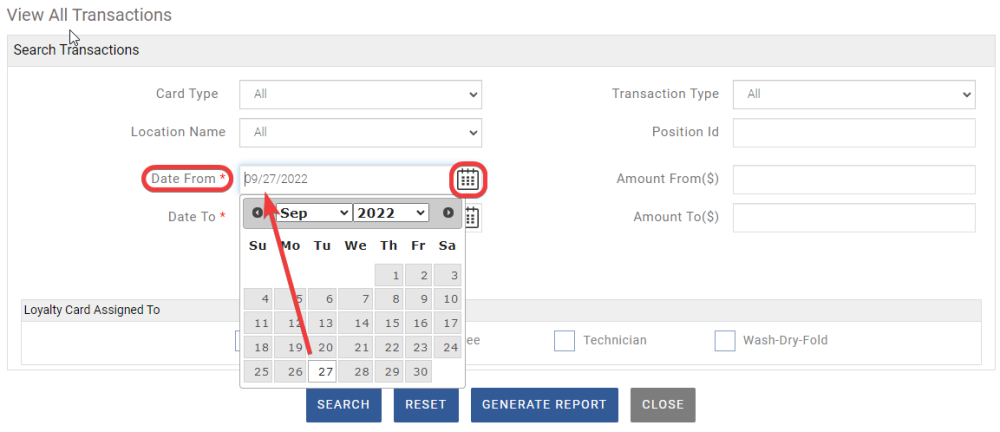Expand the Transaction Type dropdown
Screen dimensions: 1000x432
tap(854, 94)
